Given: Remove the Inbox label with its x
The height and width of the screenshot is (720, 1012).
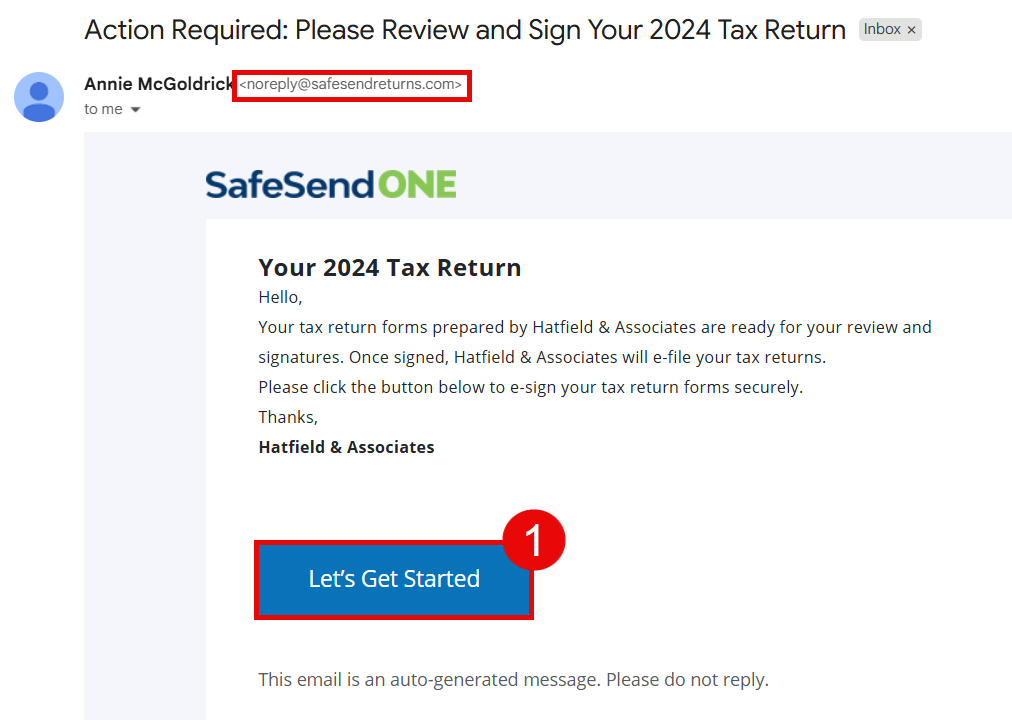Looking at the screenshot, I should 911,30.
